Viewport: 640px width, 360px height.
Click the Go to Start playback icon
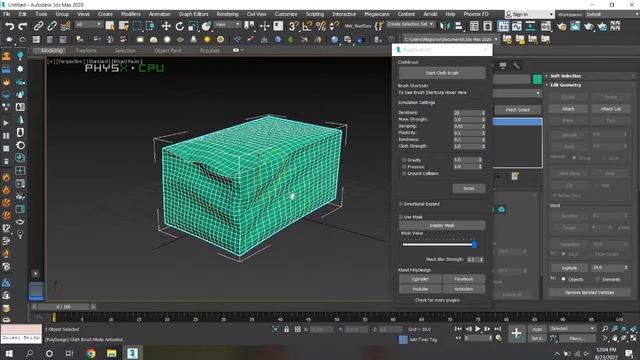(458, 329)
